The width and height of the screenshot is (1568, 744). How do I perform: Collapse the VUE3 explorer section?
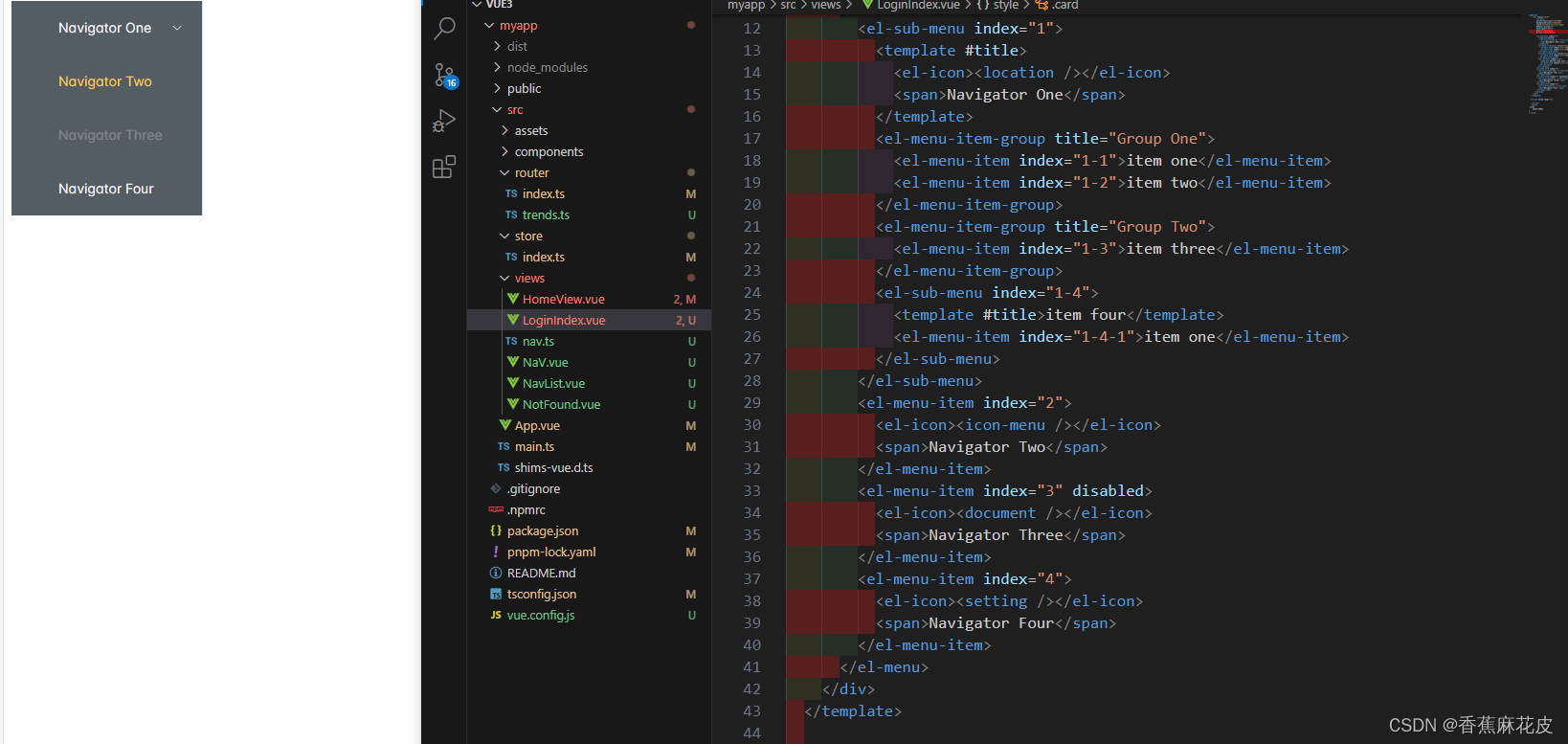(x=477, y=4)
